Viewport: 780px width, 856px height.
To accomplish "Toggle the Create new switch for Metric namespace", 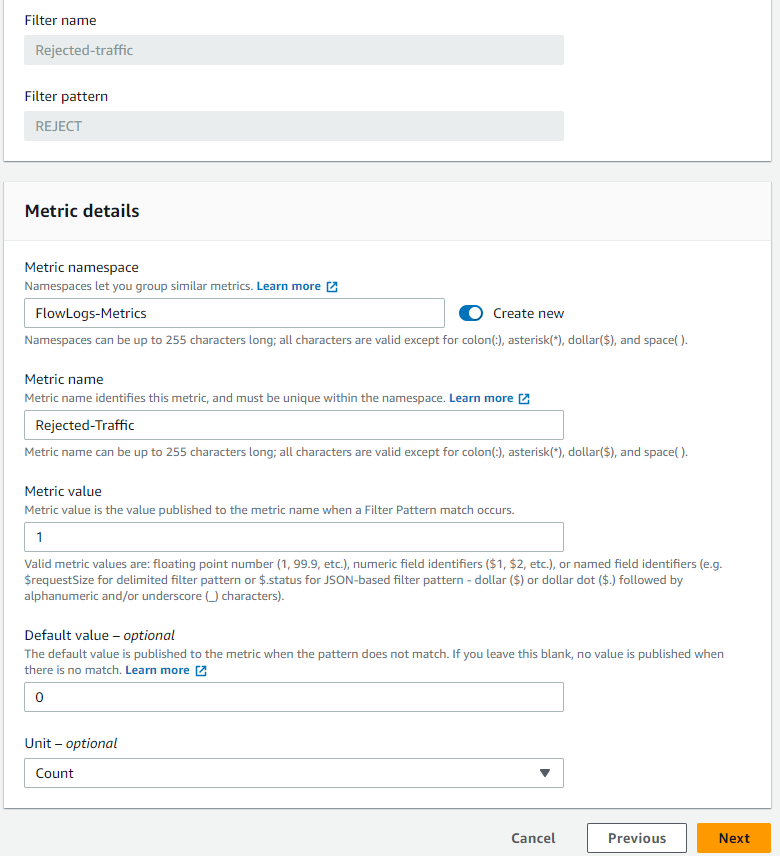I will pyautogui.click(x=470, y=312).
